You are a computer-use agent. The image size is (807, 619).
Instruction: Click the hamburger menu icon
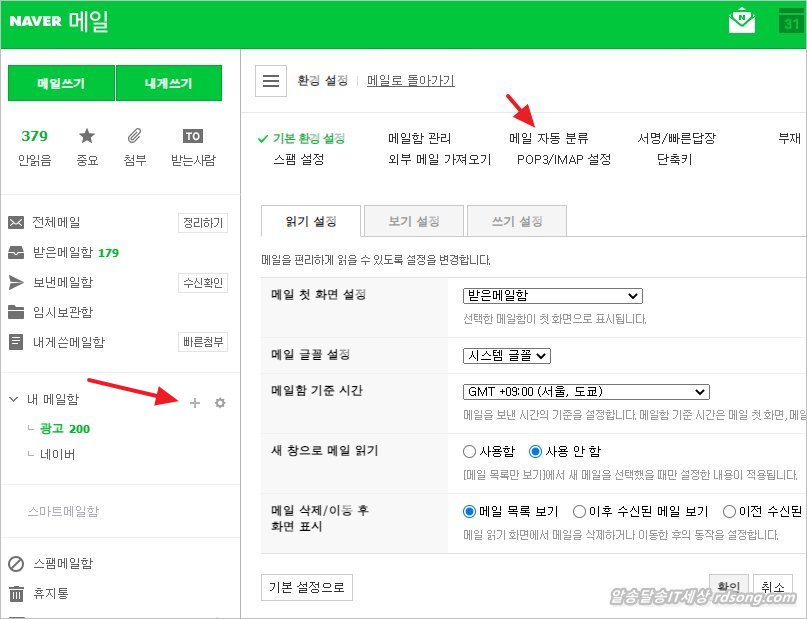(x=270, y=81)
